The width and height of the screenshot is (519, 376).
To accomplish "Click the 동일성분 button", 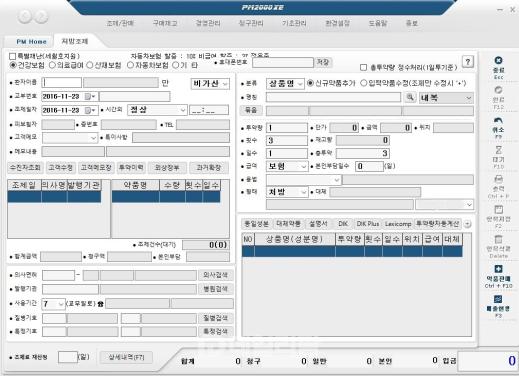I will click(256, 224).
